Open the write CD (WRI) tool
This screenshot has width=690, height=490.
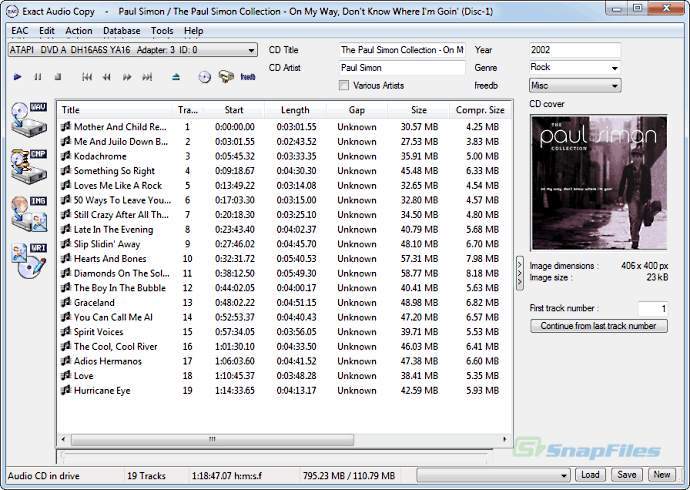29,260
